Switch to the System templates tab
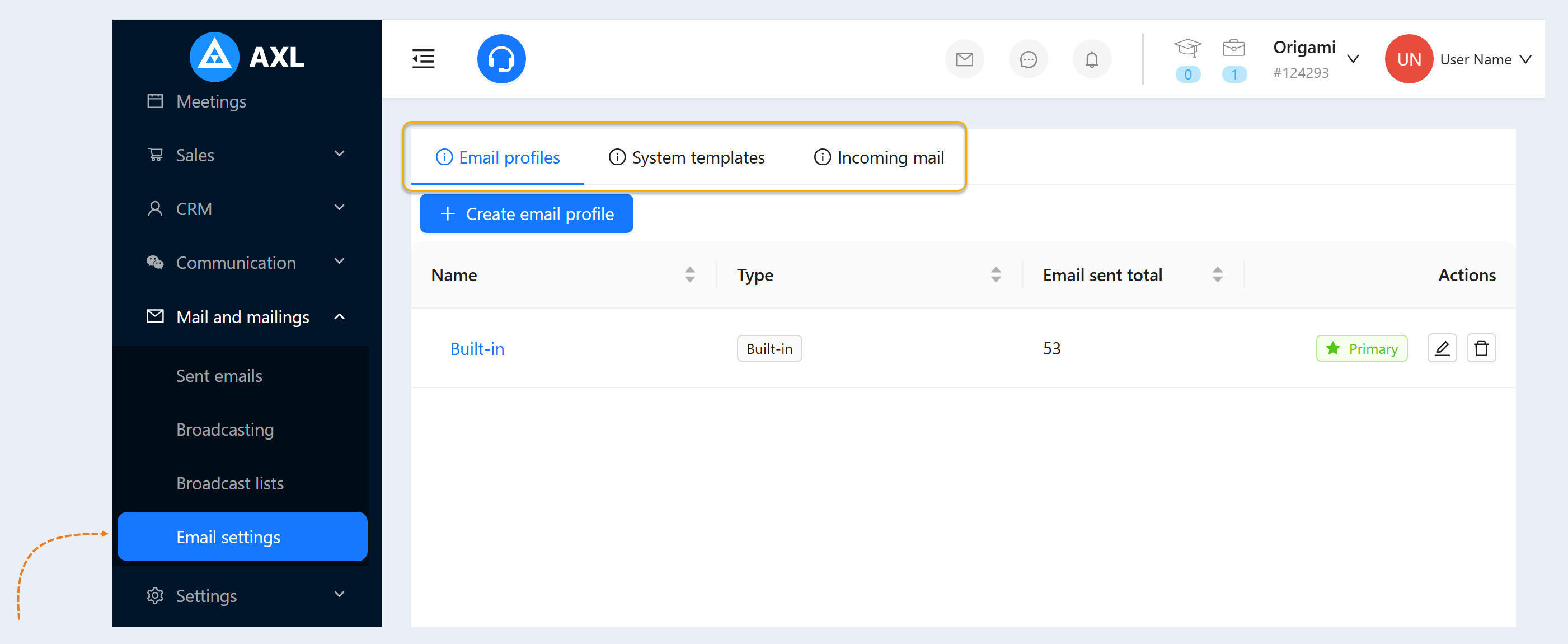The width and height of the screenshot is (1568, 644). click(687, 157)
